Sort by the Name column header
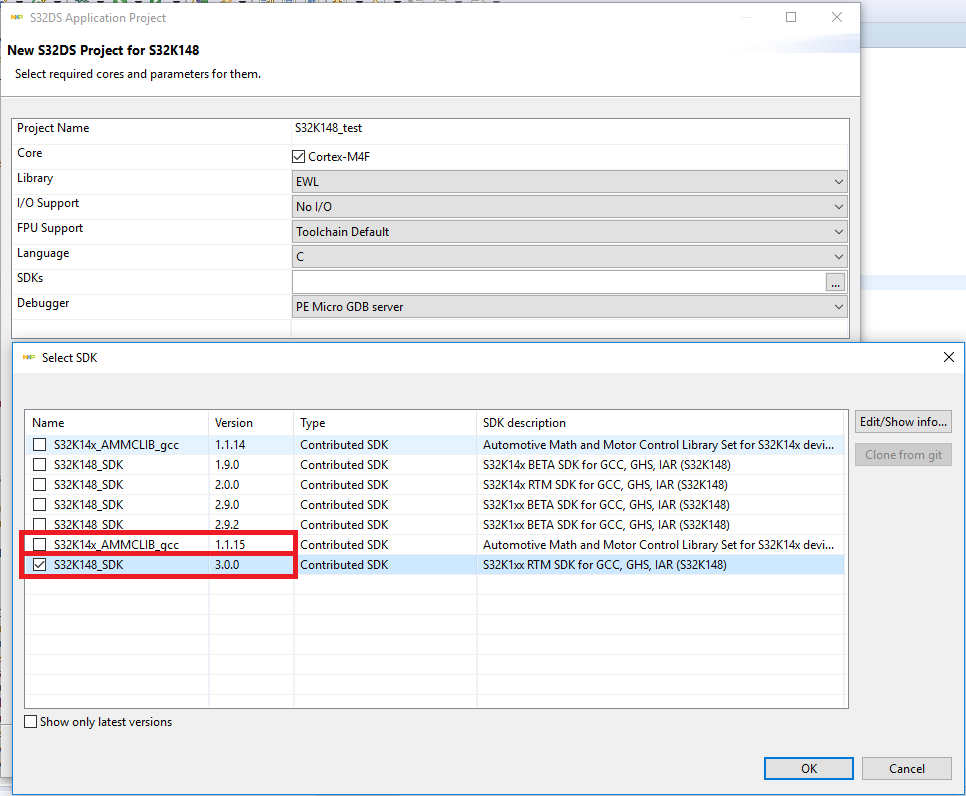The height and width of the screenshot is (796, 966). point(117,423)
